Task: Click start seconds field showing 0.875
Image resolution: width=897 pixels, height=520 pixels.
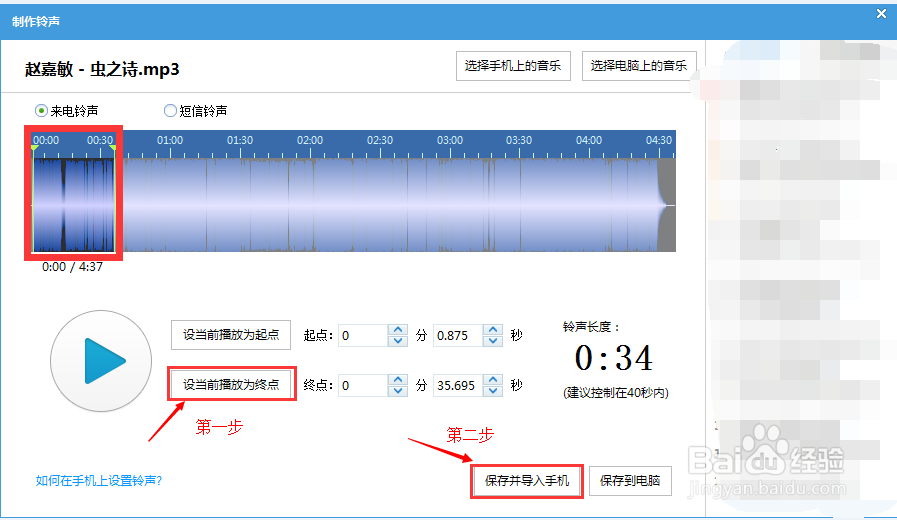Action: [458, 335]
